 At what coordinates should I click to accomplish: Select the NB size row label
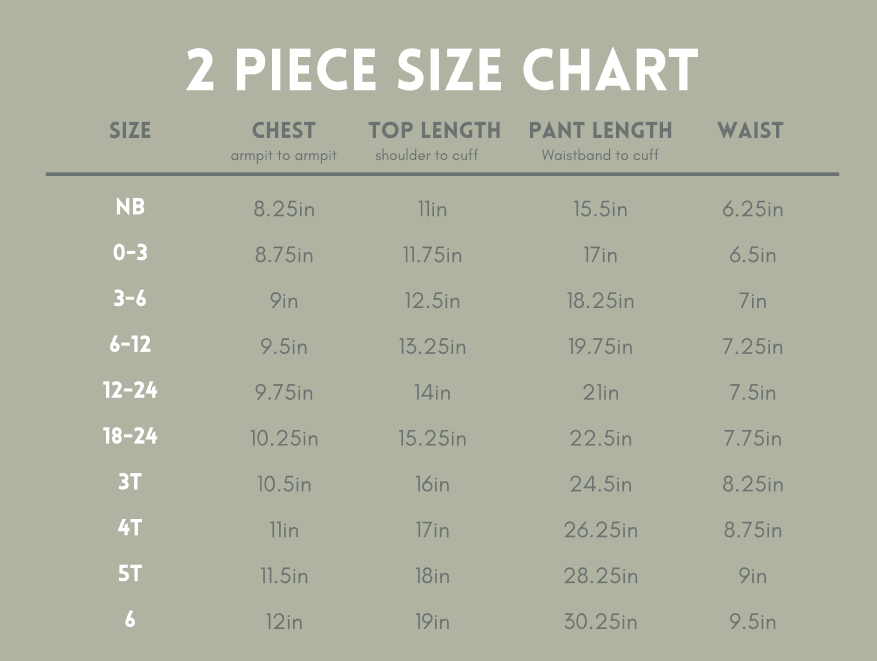click(x=130, y=208)
